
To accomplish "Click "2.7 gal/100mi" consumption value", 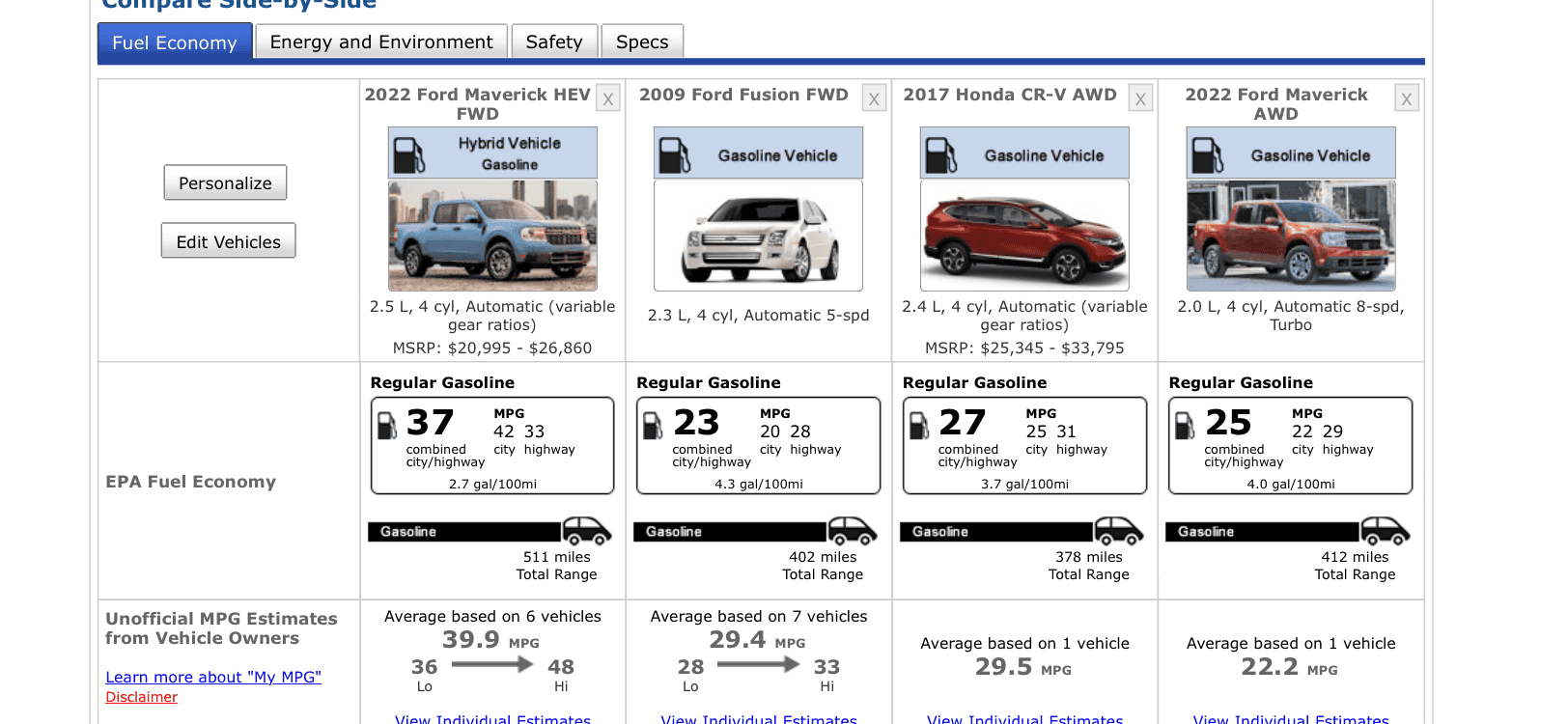I will tap(492, 484).
